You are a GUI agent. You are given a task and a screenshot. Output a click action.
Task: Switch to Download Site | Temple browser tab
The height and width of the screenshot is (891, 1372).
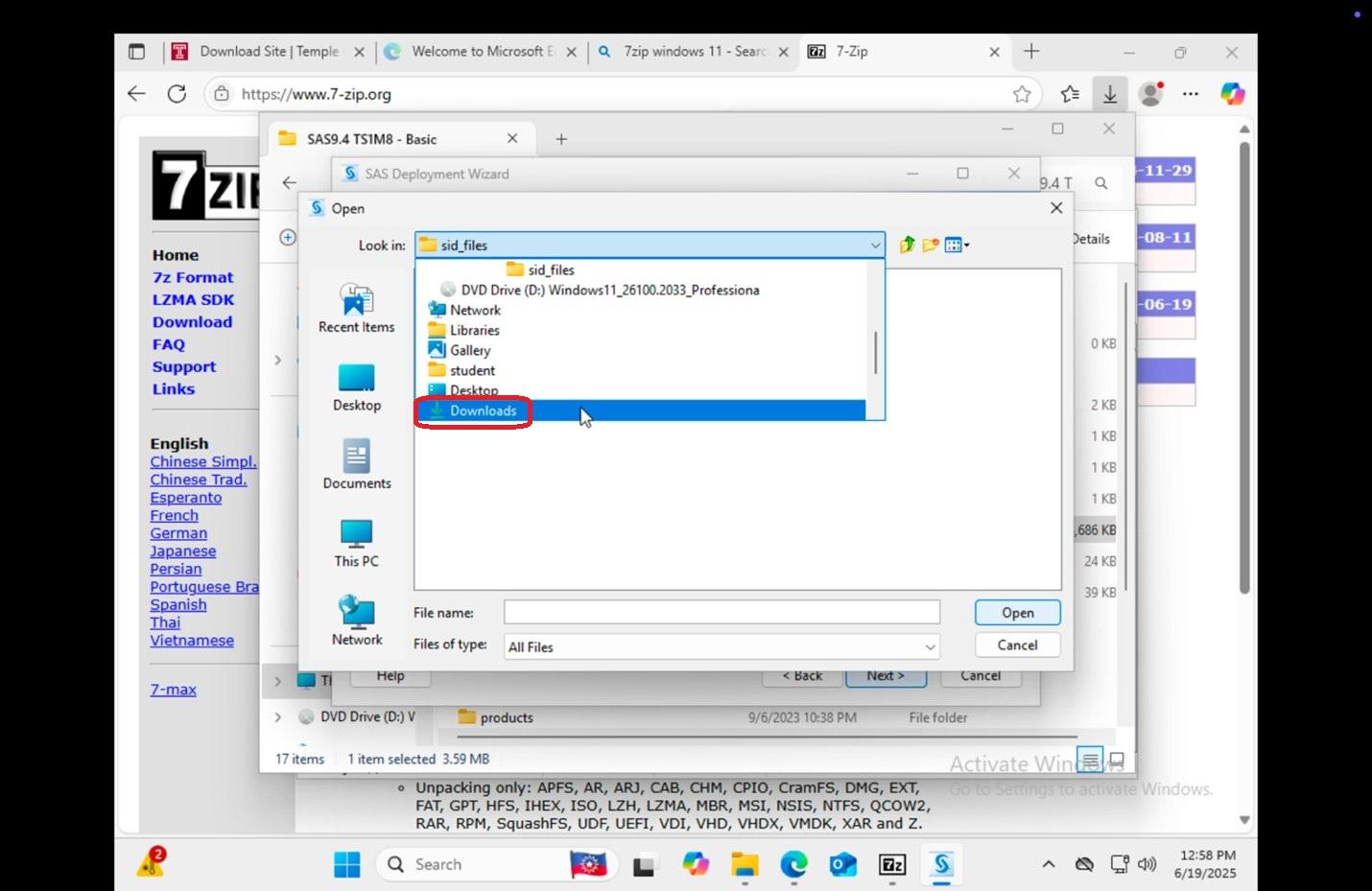(x=269, y=52)
